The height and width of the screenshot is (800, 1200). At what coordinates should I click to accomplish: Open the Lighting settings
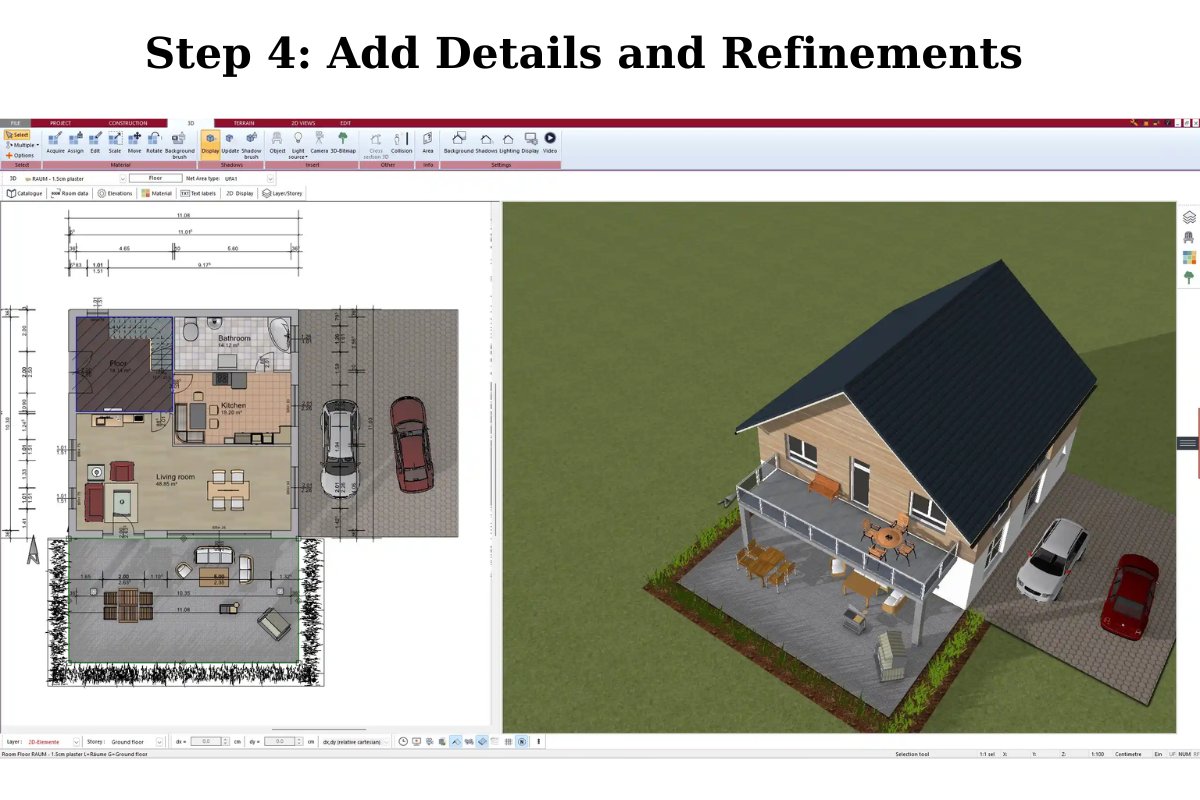509,145
